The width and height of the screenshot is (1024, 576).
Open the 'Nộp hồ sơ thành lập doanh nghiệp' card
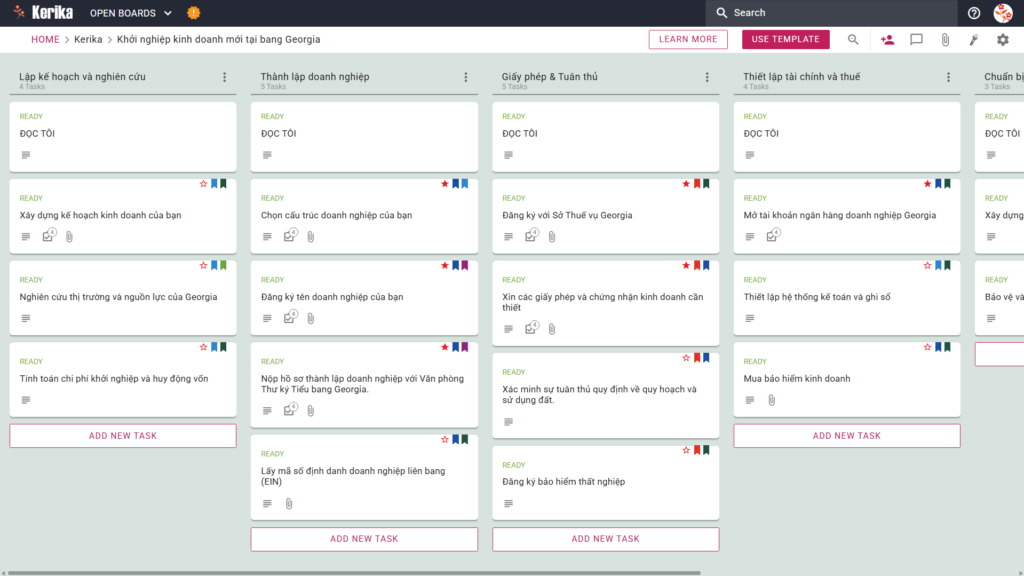(x=362, y=383)
